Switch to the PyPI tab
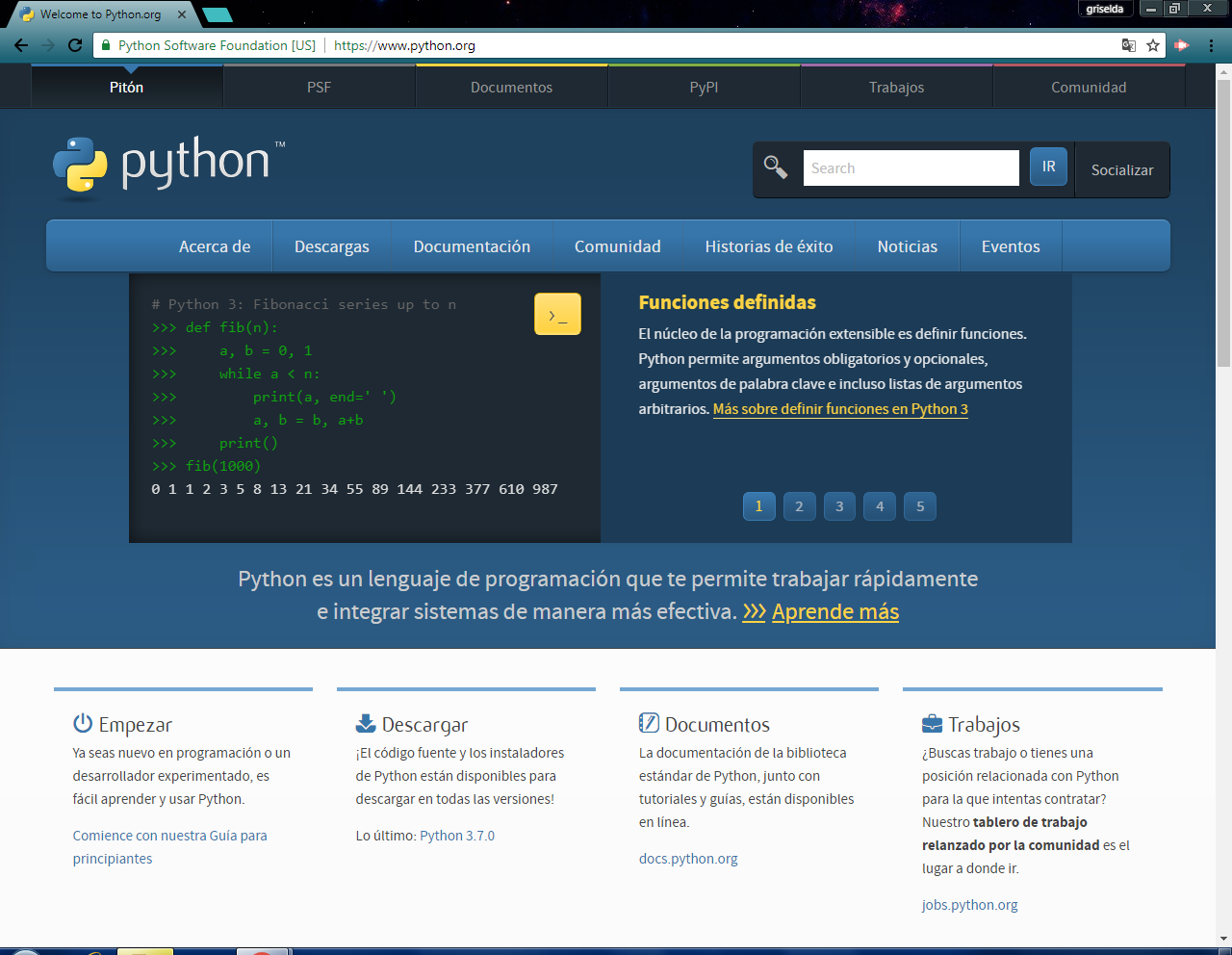 [x=704, y=87]
